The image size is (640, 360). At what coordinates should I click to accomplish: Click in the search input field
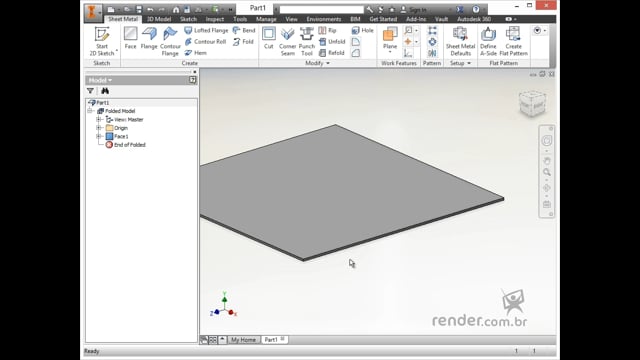tap(321, 9)
